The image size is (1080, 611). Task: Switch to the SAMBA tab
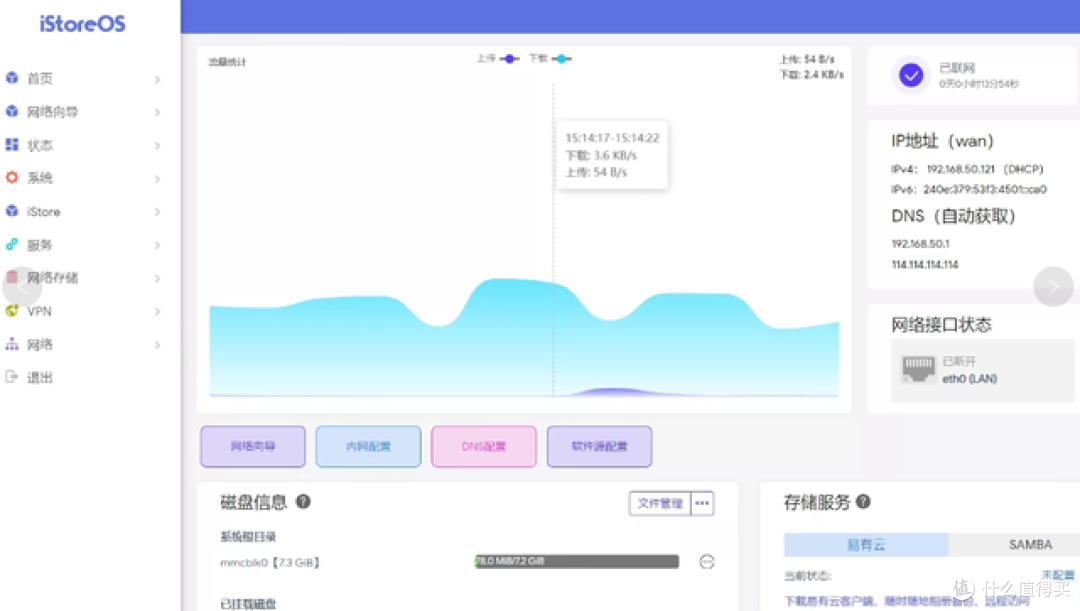pyautogui.click(x=1030, y=545)
